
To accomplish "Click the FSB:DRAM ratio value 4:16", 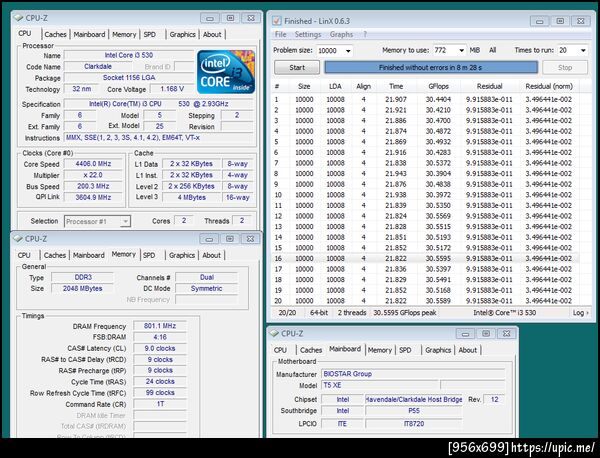I will tap(160, 337).
